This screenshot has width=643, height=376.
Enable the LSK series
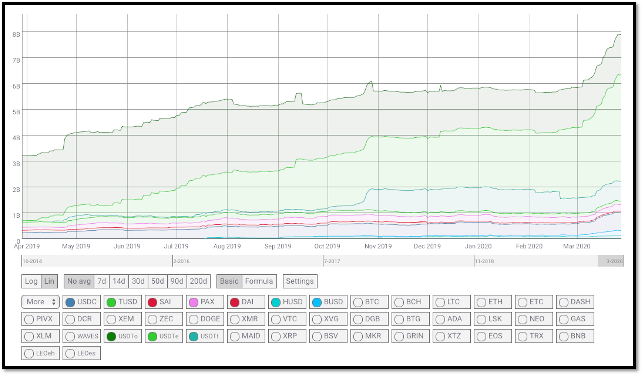(493, 319)
